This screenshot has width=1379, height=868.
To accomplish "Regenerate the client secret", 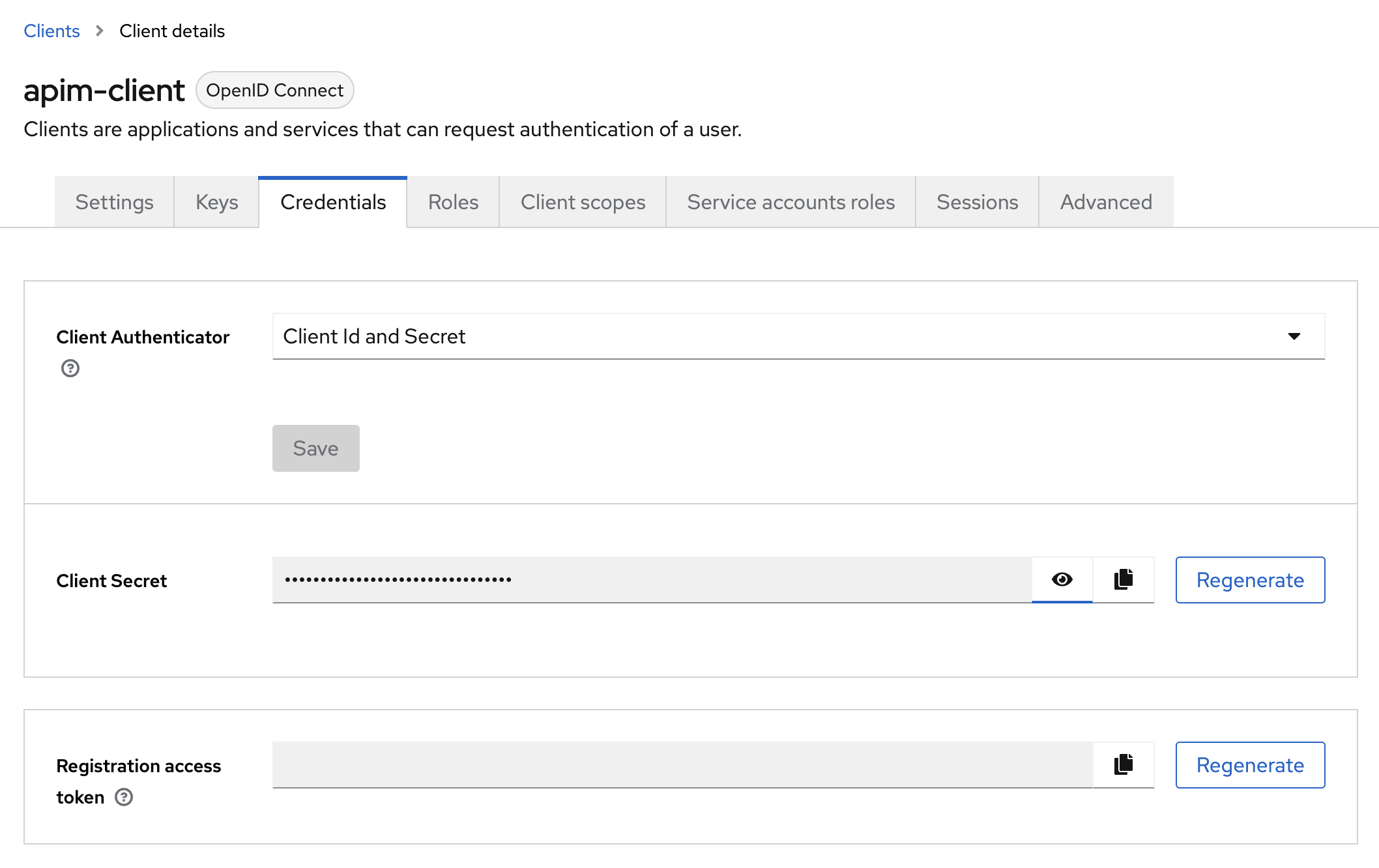I will [1250, 579].
